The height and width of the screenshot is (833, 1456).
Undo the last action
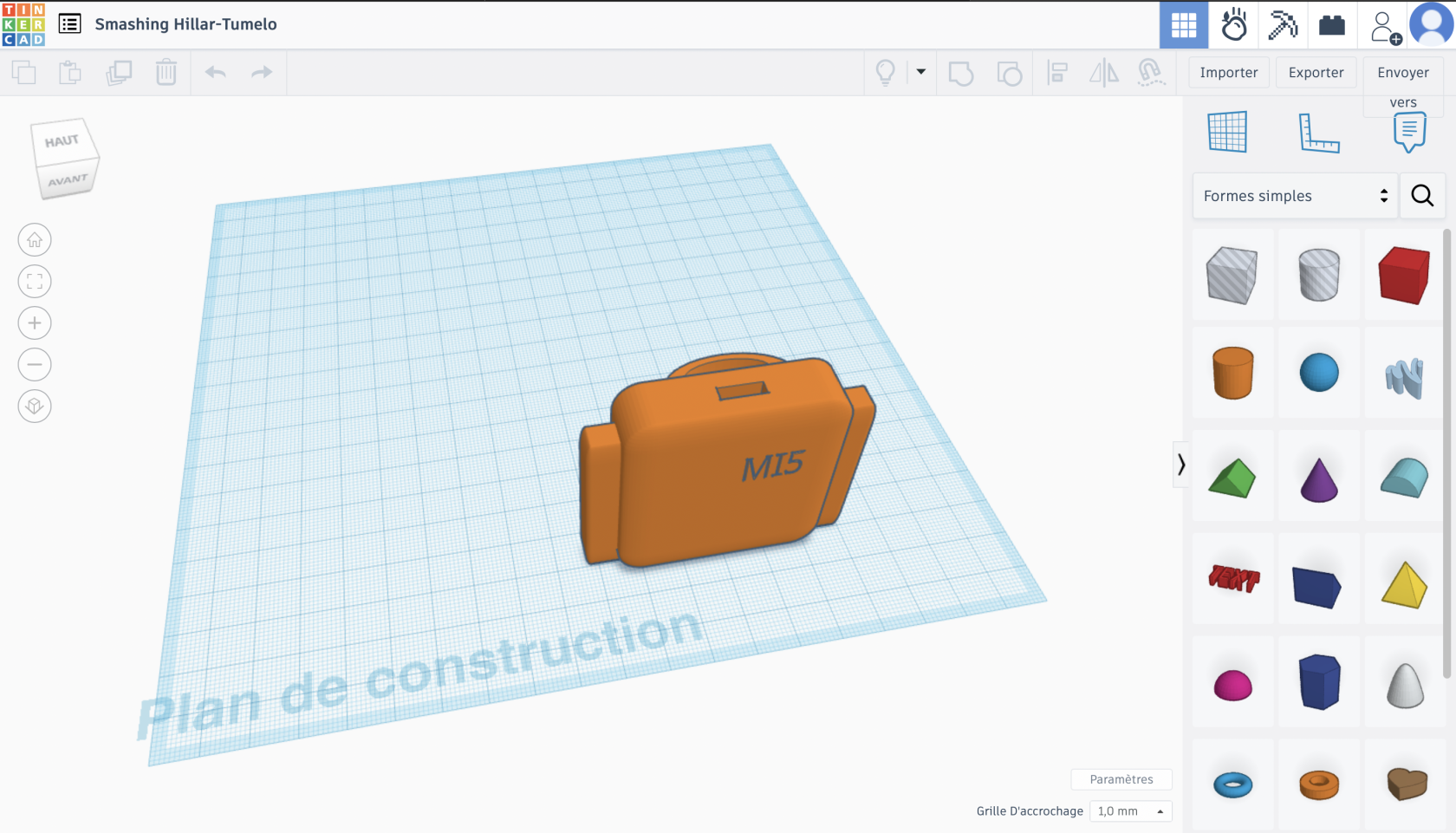tap(216, 73)
